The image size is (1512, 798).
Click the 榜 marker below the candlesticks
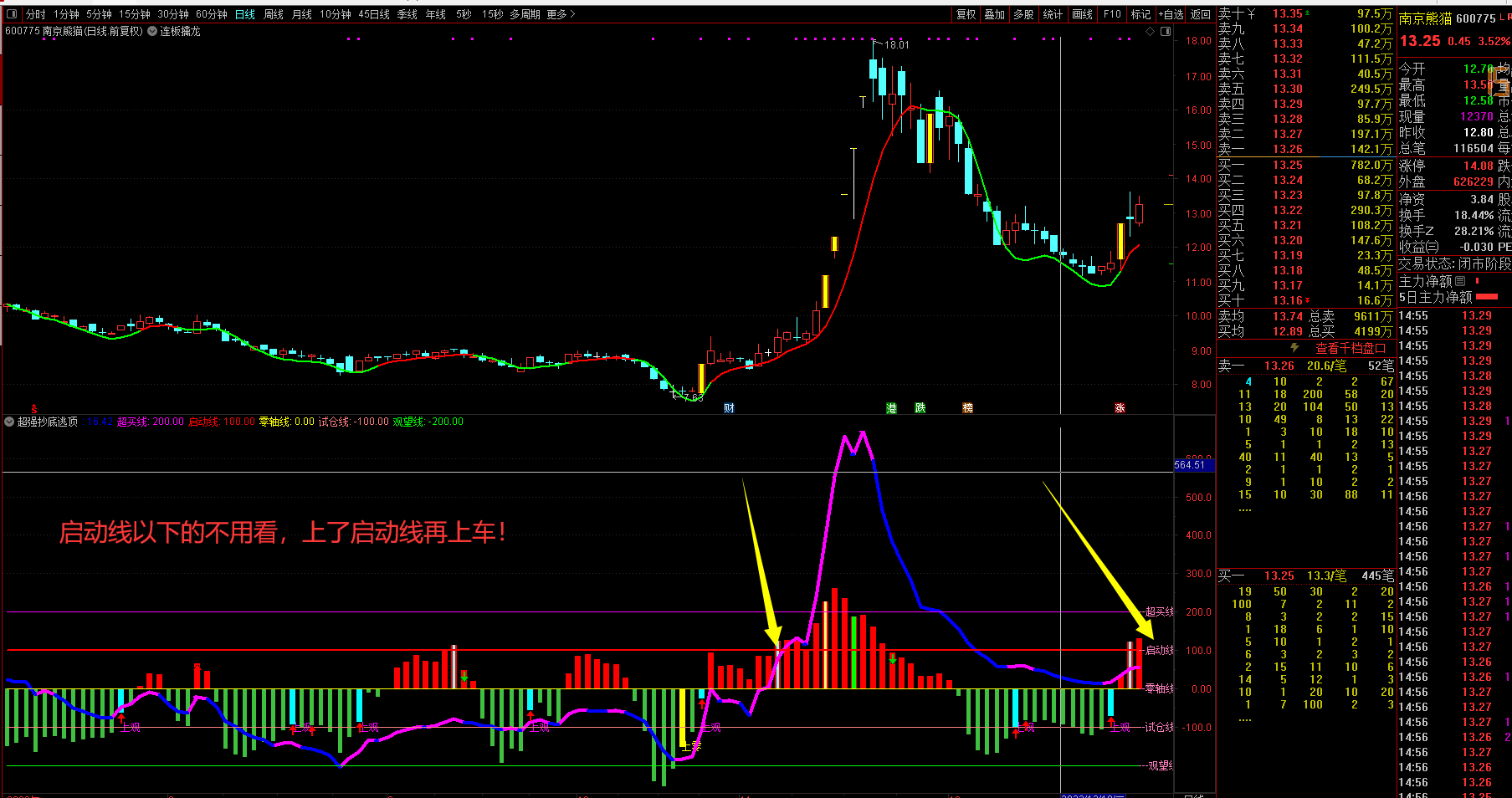point(967,408)
